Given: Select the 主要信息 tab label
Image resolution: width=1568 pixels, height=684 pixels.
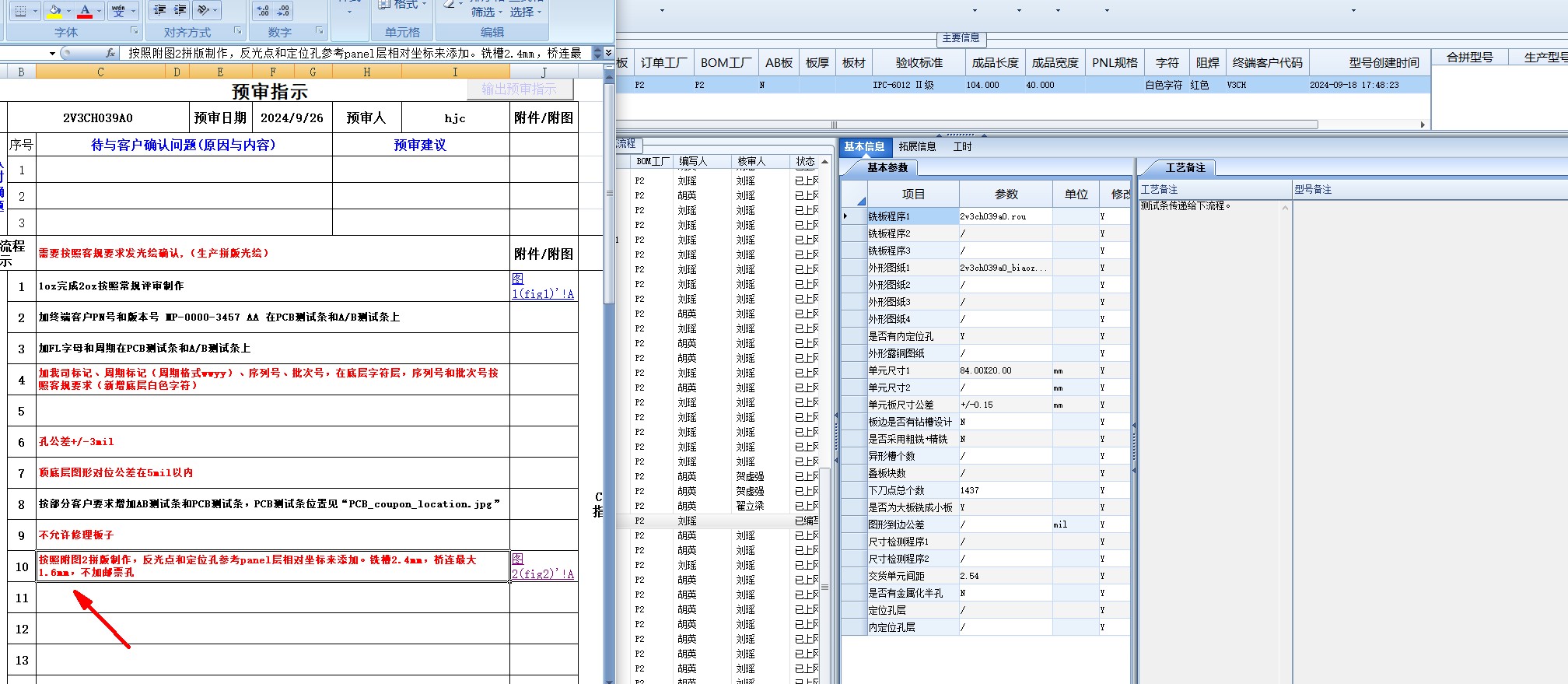Looking at the screenshot, I should (961, 37).
